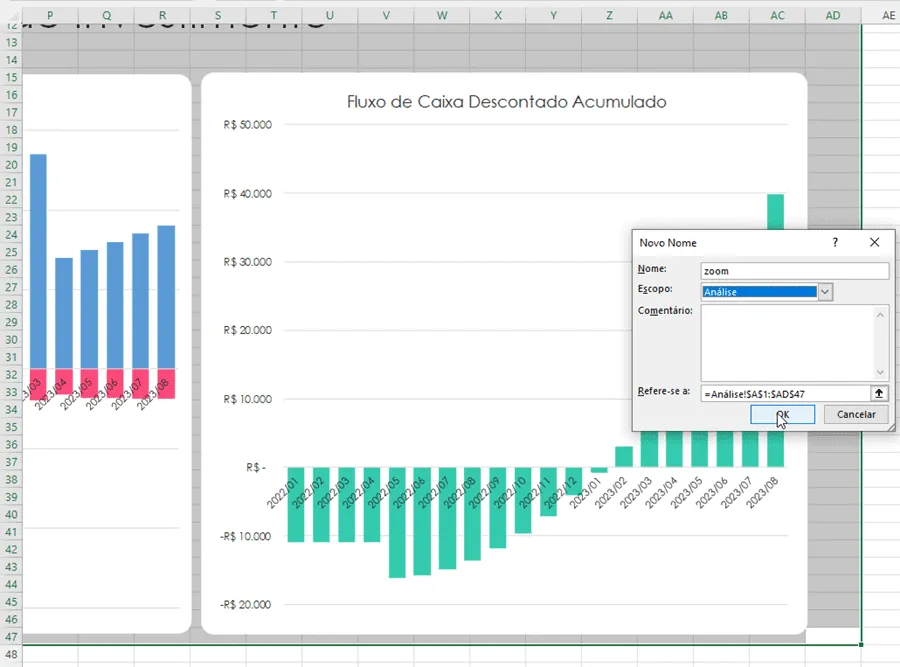Select column header U

[x=329, y=15]
